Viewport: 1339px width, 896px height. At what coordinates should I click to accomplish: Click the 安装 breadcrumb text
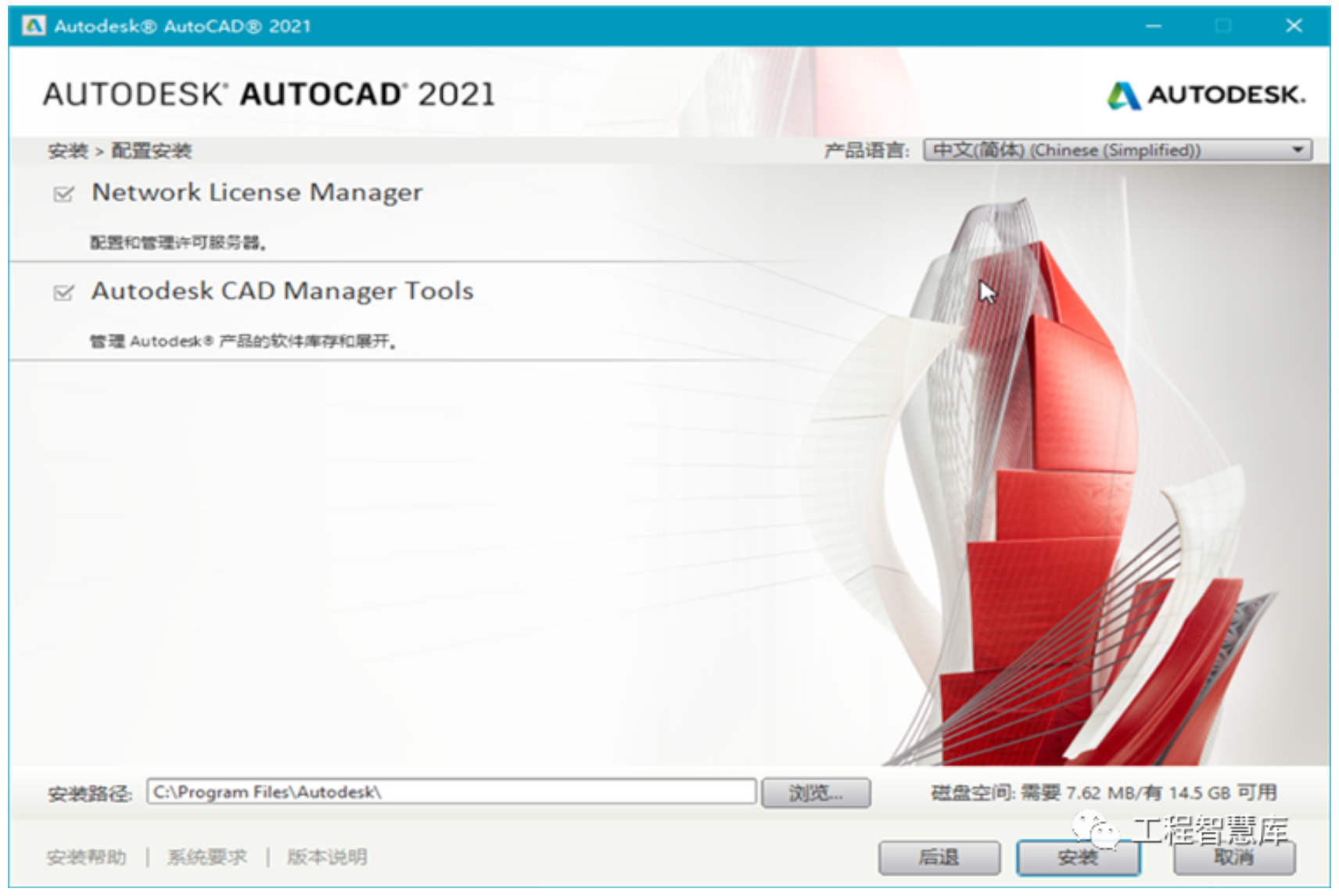(x=67, y=151)
